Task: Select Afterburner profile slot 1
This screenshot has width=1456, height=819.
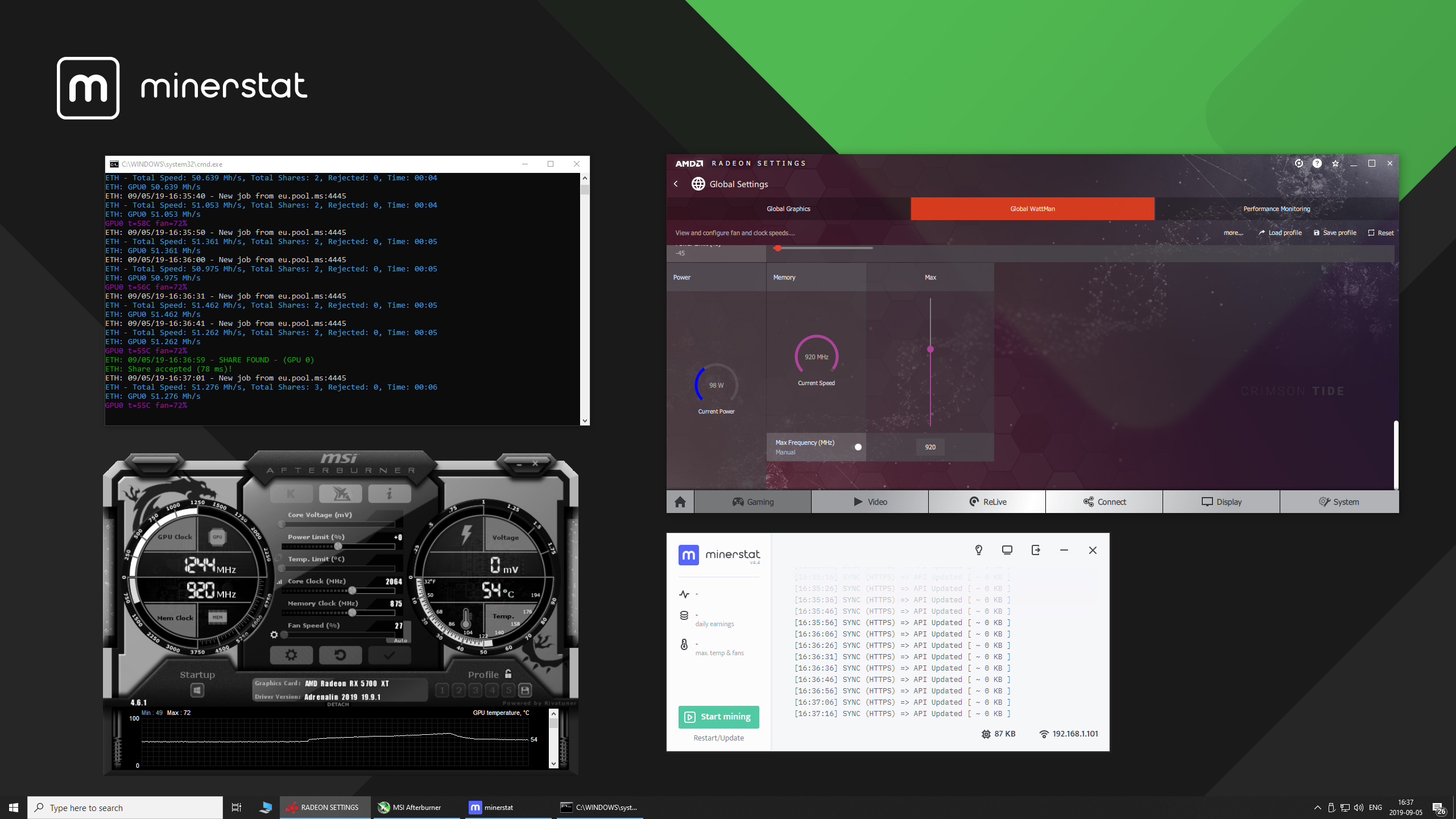Action: coord(442,690)
